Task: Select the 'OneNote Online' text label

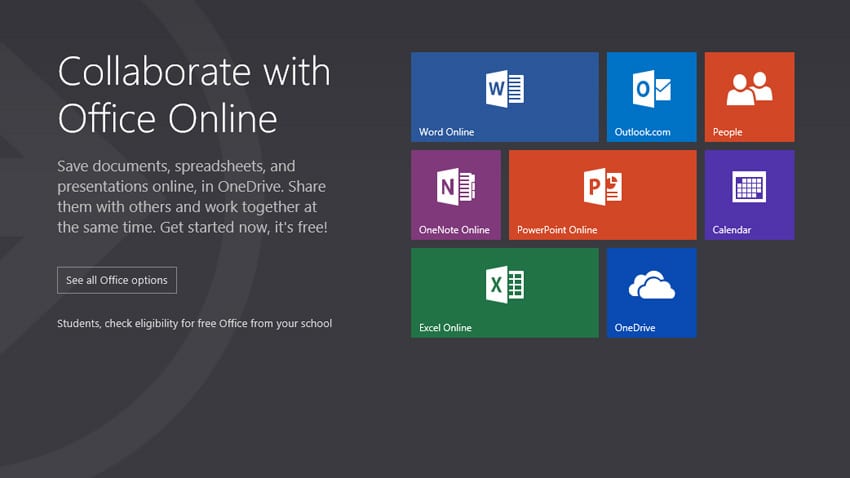Action: click(454, 230)
